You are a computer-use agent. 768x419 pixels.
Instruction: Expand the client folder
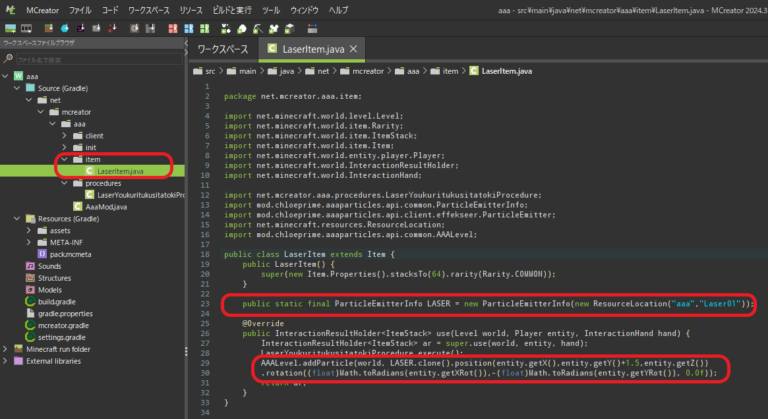pyautogui.click(x=65, y=135)
